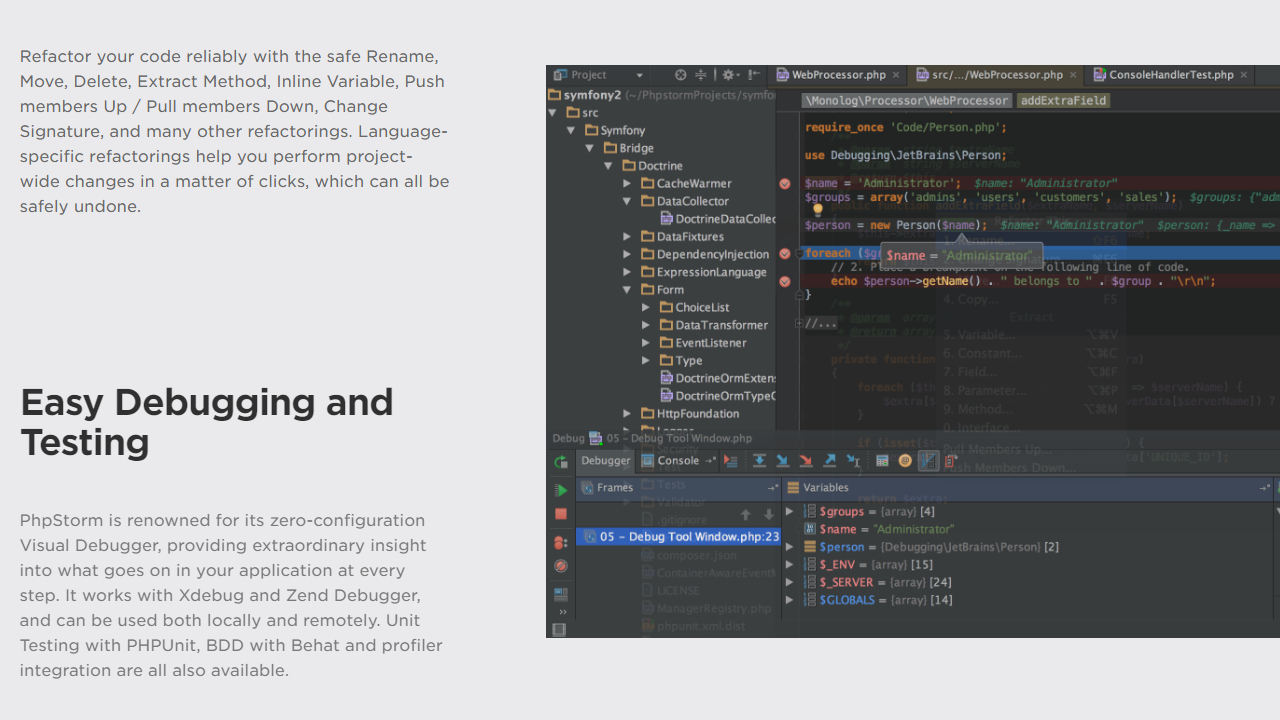Switch to the ConsoleHandlerTest.php tab
The width and height of the screenshot is (1280, 720).
(x=1171, y=75)
